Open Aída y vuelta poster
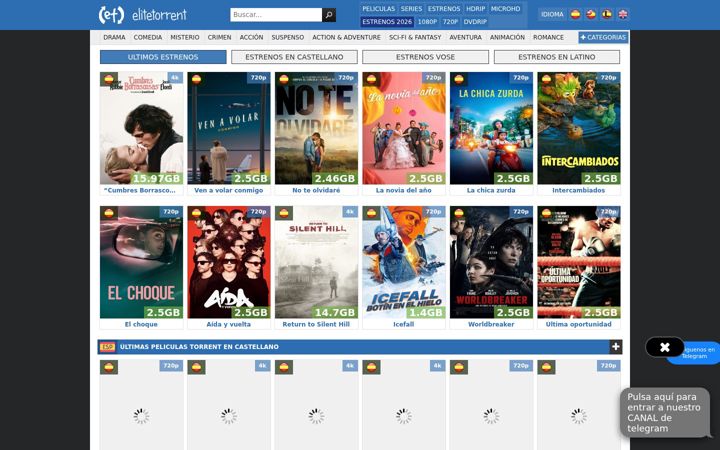The image size is (720, 450). point(229,262)
